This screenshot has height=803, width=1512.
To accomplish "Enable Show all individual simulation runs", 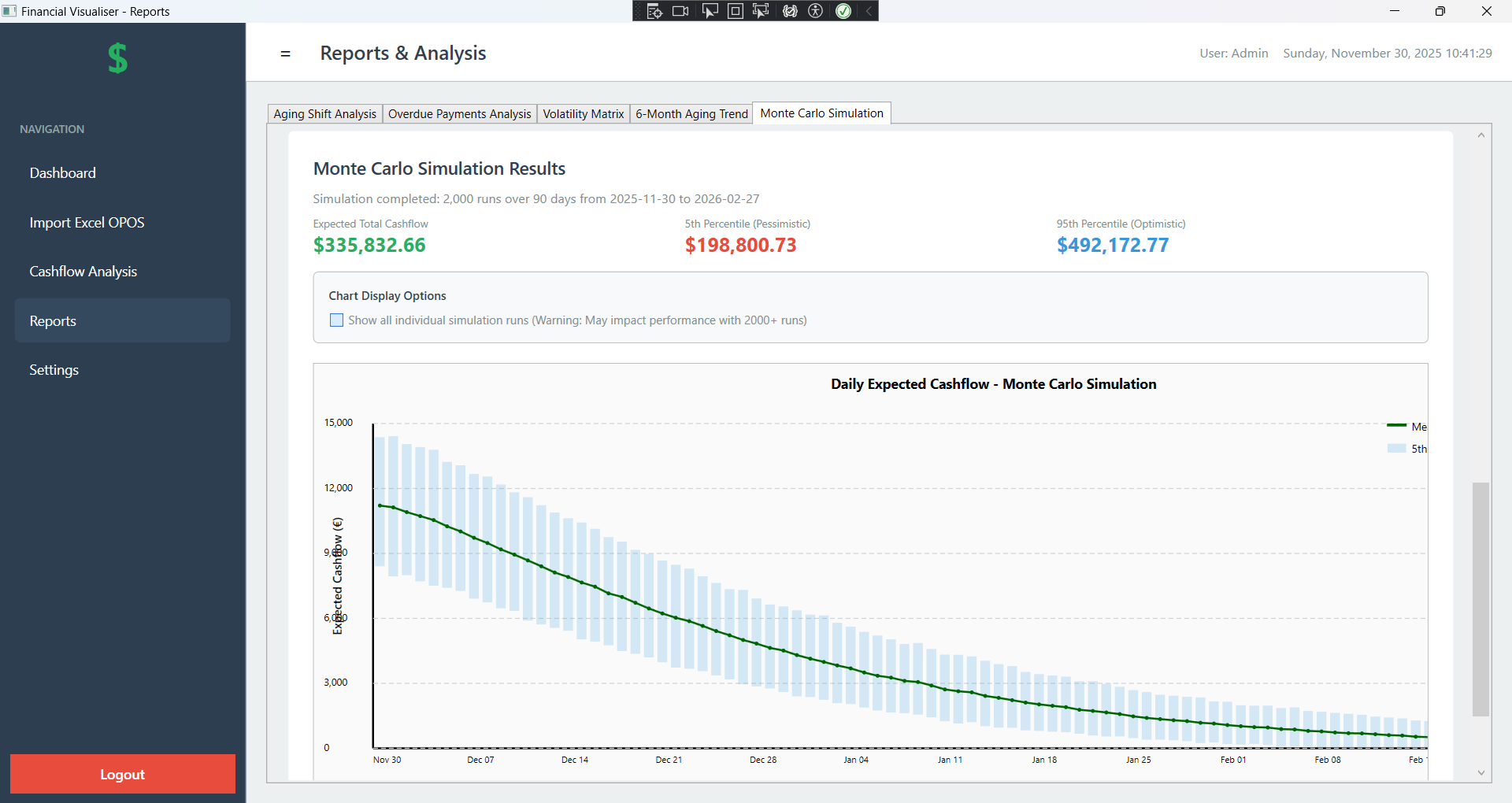I will pyautogui.click(x=337, y=320).
